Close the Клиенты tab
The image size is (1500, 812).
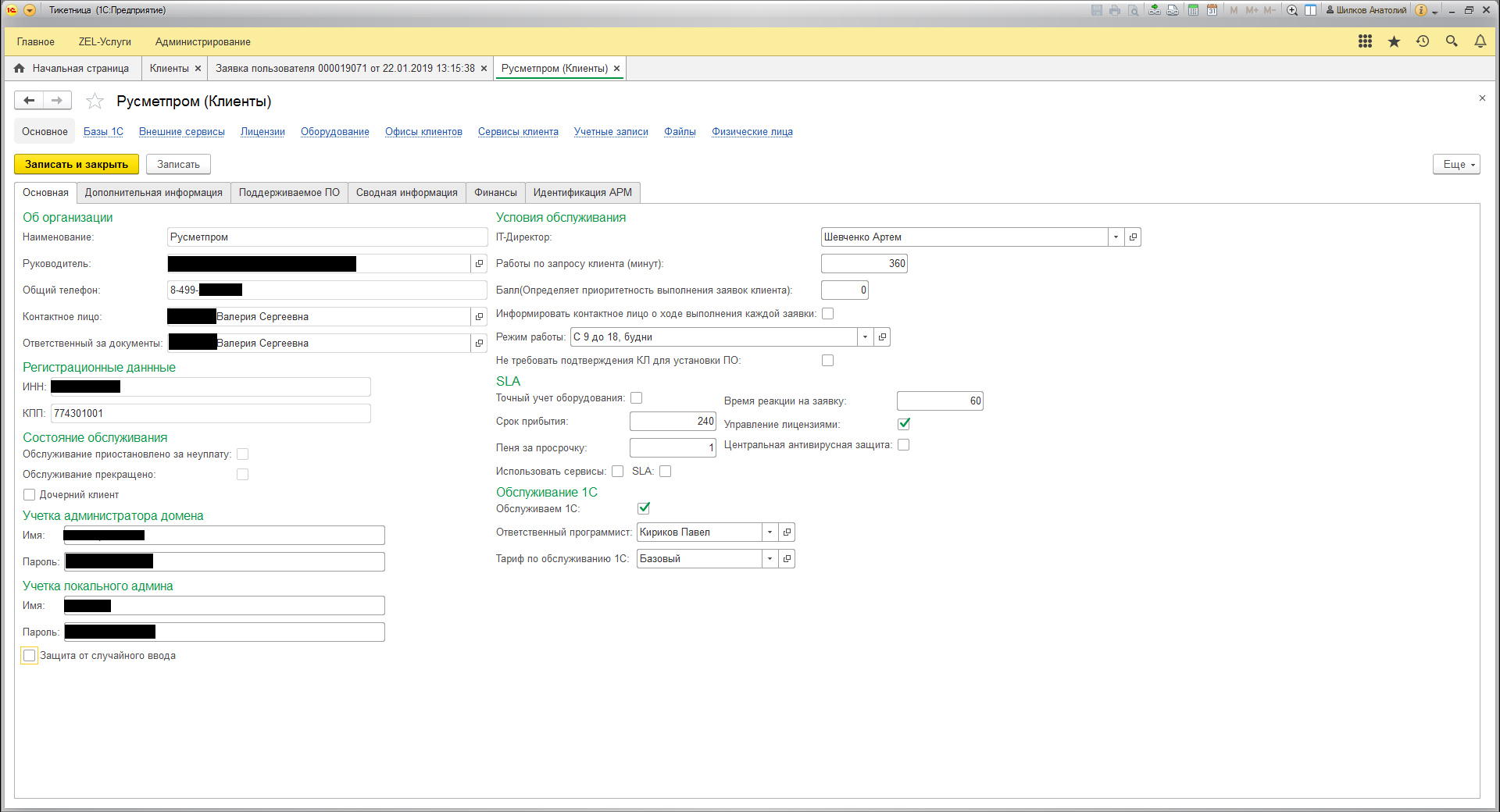198,69
